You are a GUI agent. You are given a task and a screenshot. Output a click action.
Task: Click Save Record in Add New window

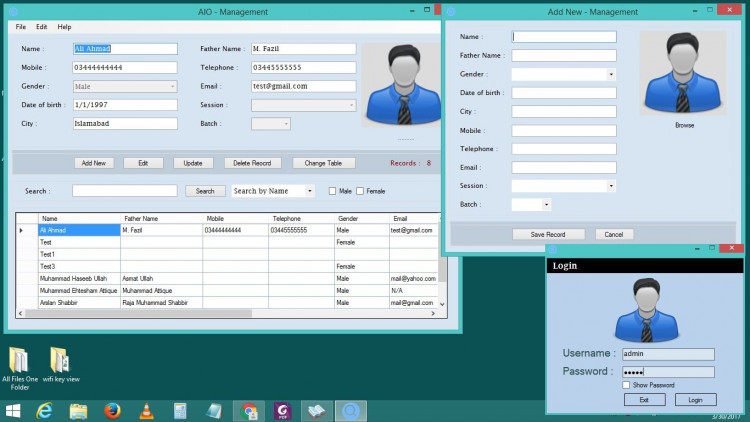(548, 234)
